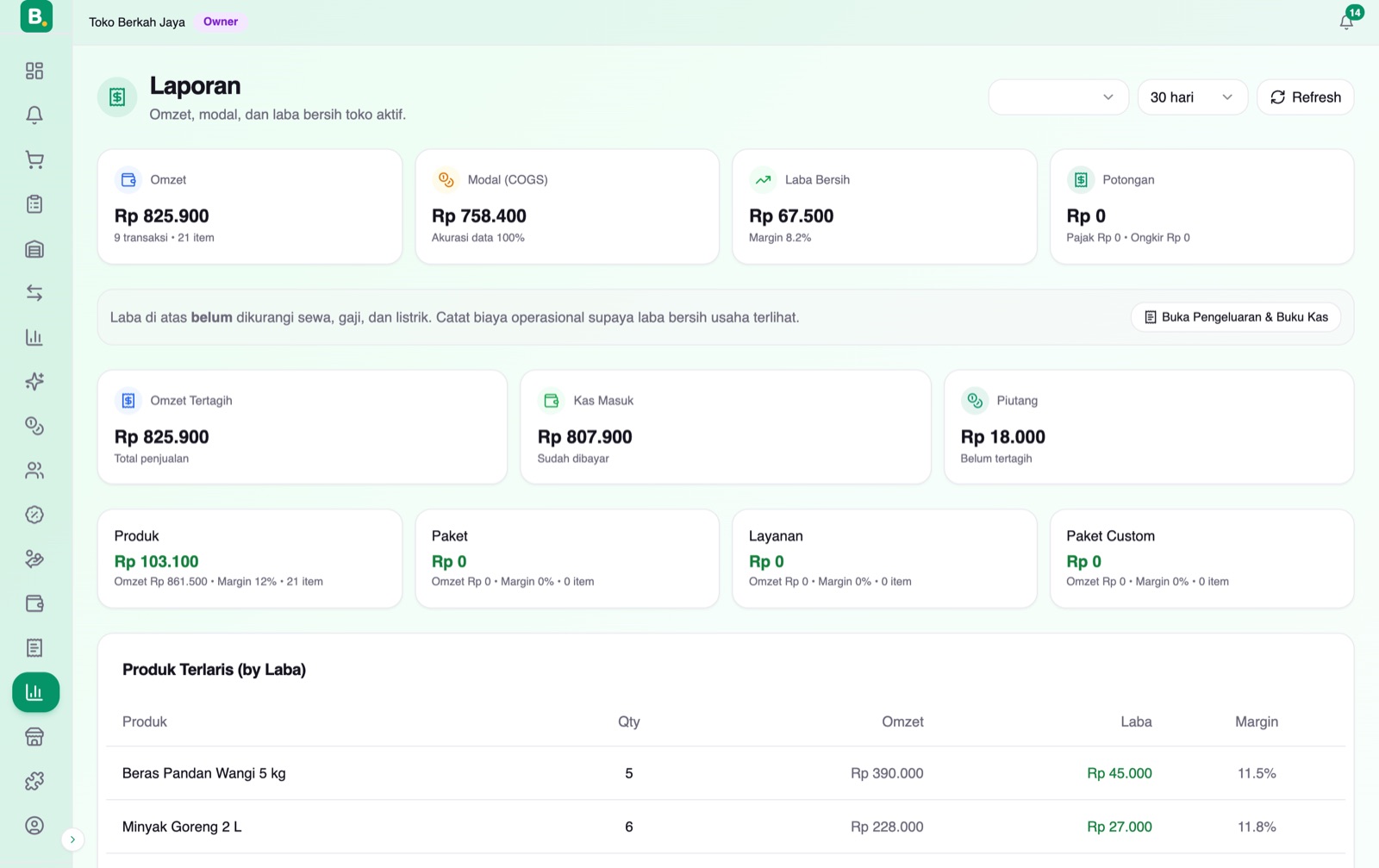Open the wallet sidebar icon
The image size is (1379, 868).
[34, 603]
